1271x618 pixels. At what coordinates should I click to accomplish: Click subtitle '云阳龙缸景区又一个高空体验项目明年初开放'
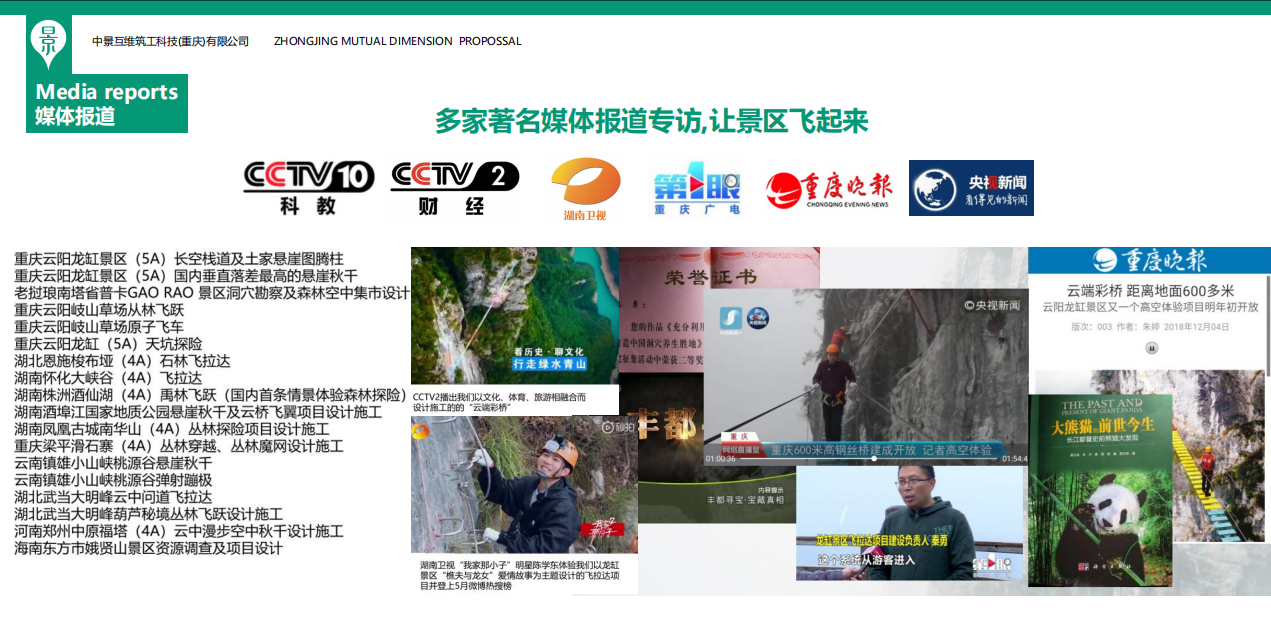(x=1150, y=308)
